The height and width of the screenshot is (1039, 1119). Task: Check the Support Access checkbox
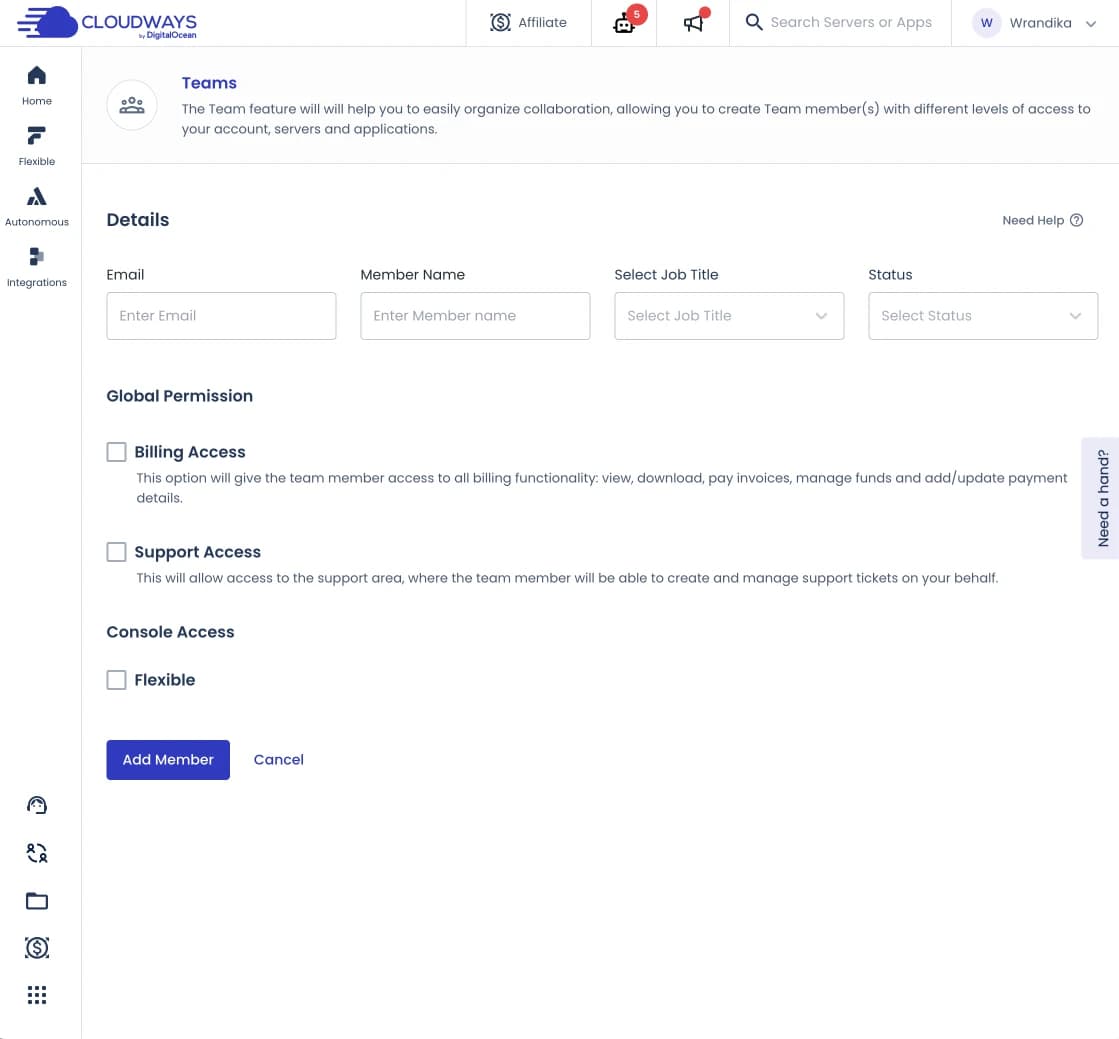pyautogui.click(x=117, y=552)
